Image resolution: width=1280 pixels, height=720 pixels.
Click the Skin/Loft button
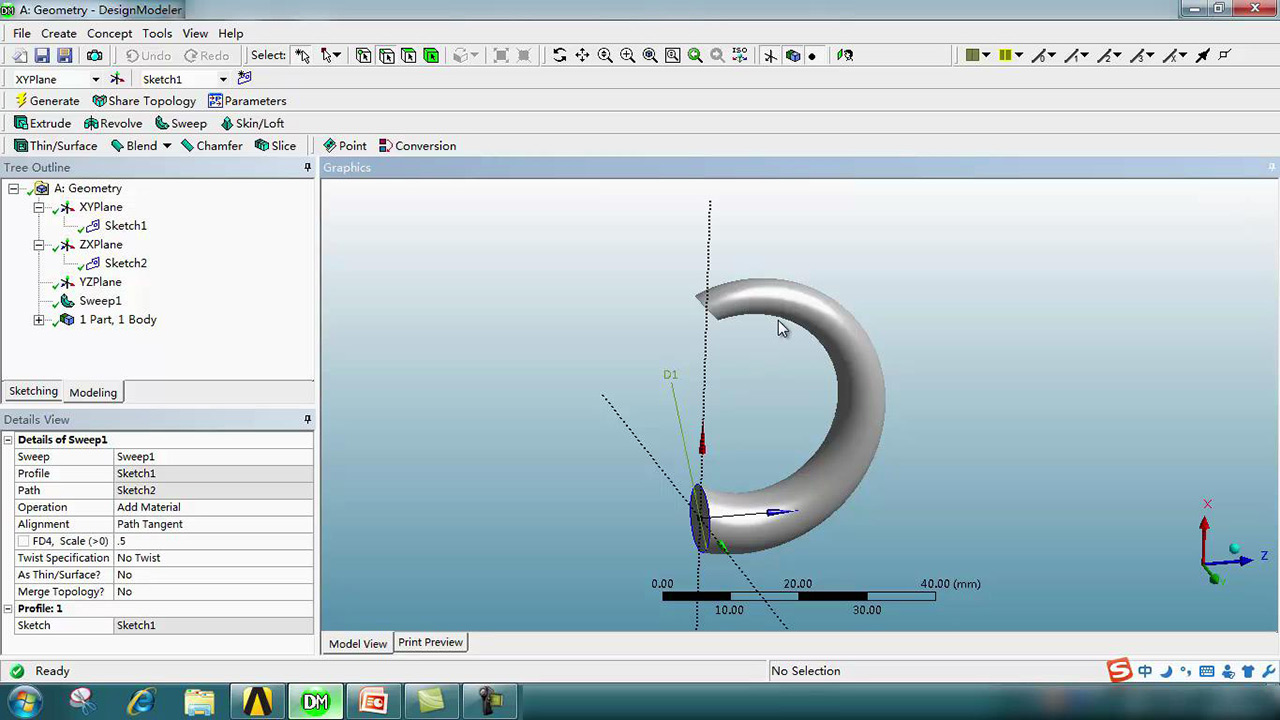pyautogui.click(x=252, y=123)
